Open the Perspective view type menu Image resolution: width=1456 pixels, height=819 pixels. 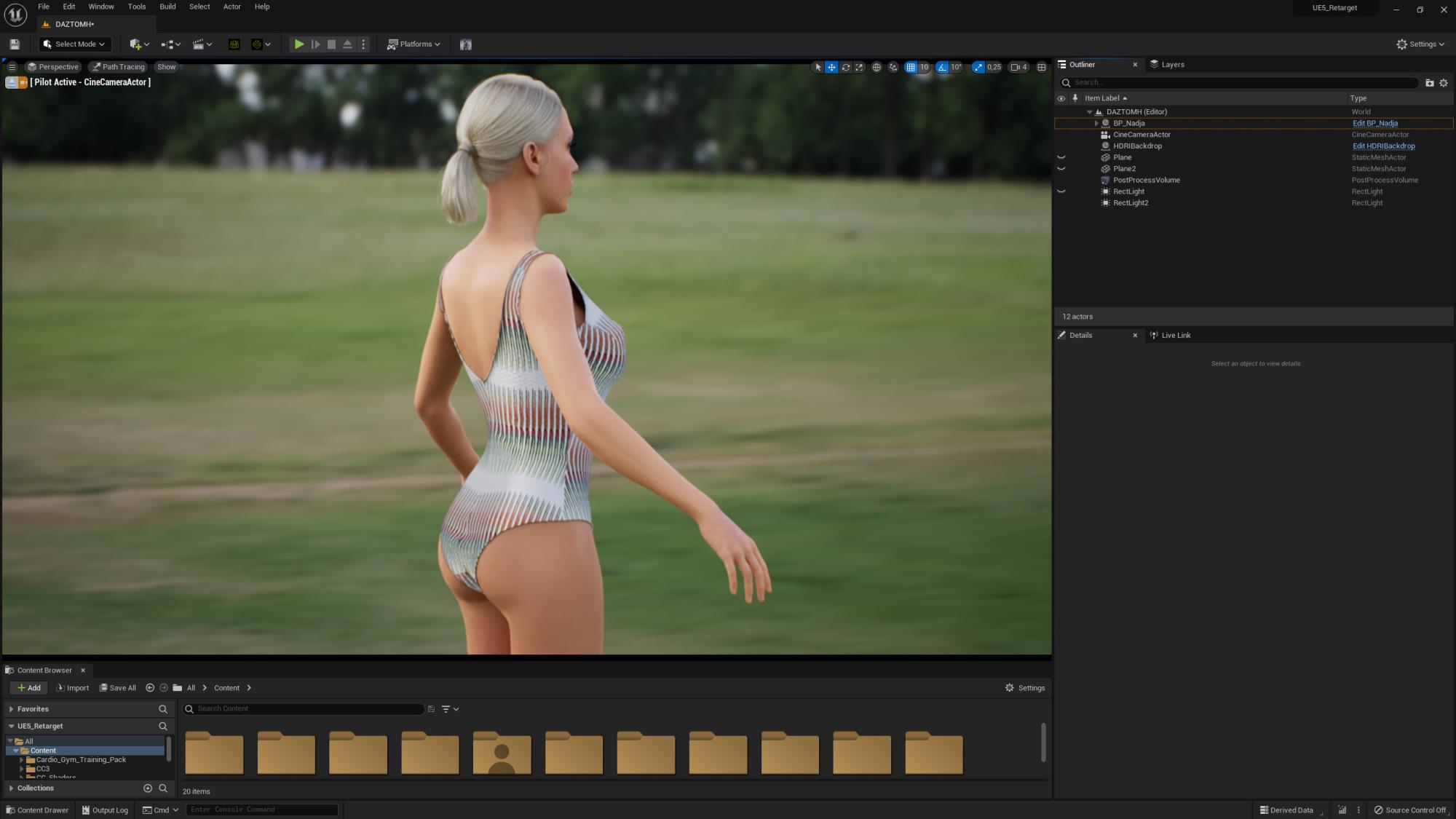52,67
